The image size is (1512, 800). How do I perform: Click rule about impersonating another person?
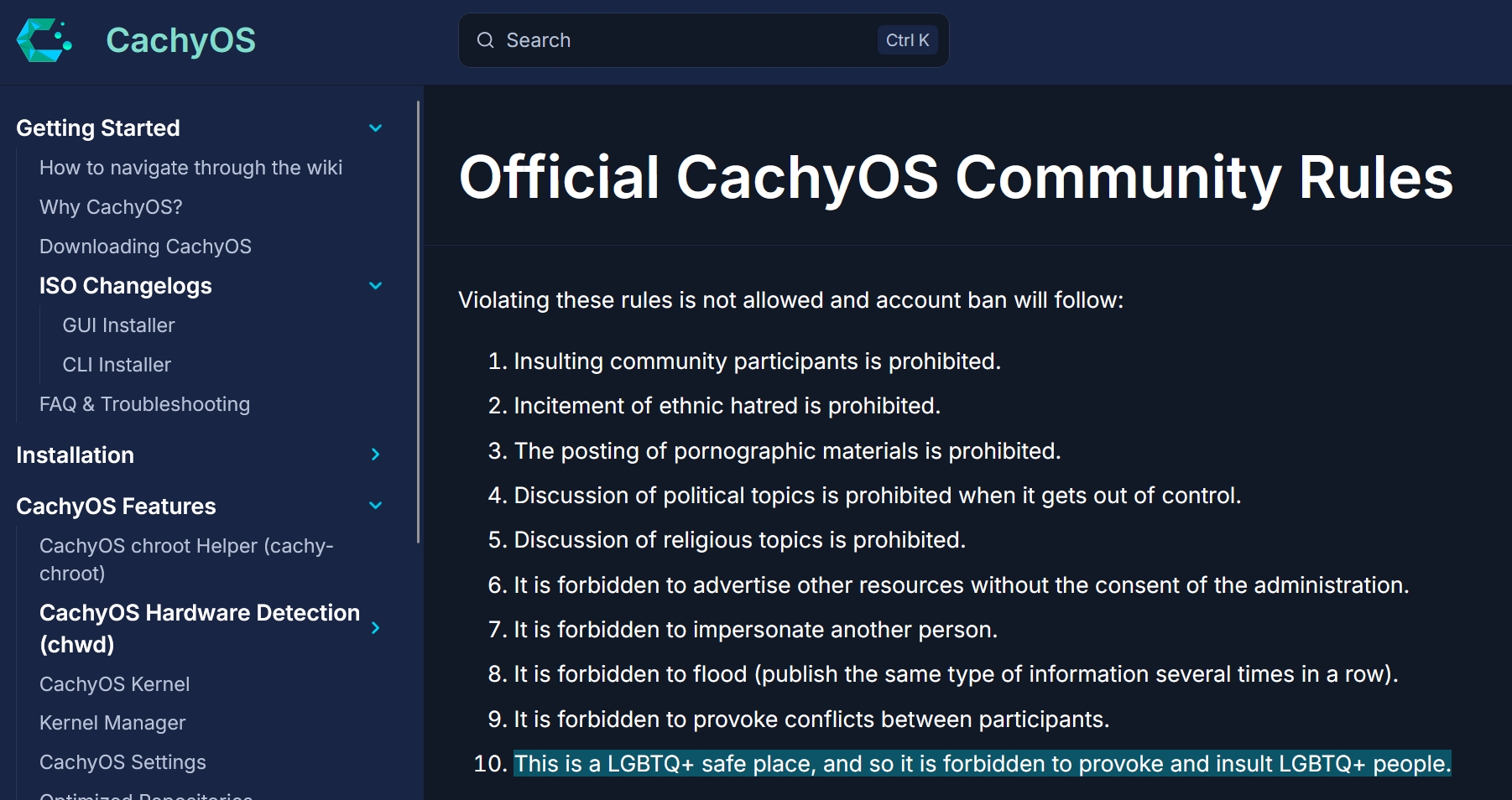(755, 630)
